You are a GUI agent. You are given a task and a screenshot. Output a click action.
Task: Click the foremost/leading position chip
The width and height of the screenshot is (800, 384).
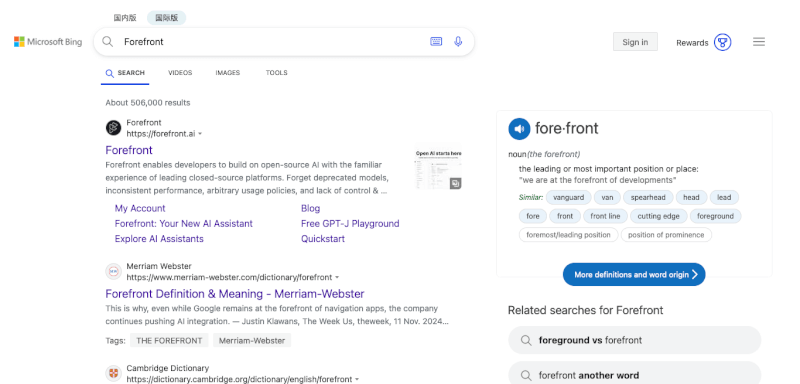click(568, 235)
